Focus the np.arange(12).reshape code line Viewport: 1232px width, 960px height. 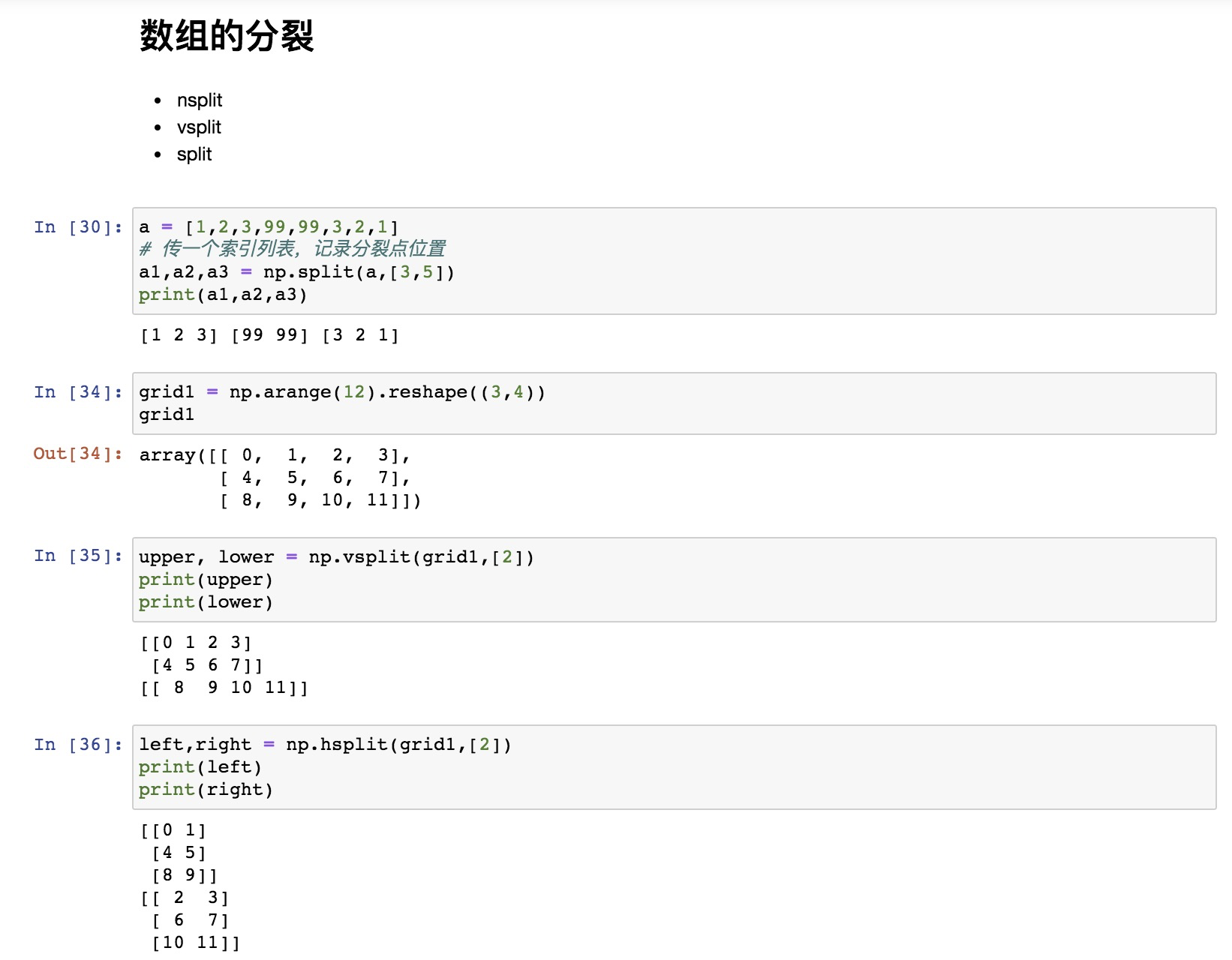[x=341, y=392]
